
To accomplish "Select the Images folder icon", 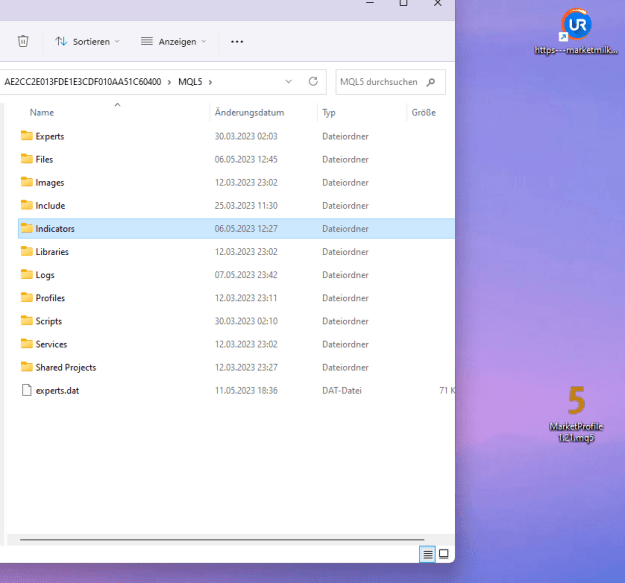I will coord(27,182).
